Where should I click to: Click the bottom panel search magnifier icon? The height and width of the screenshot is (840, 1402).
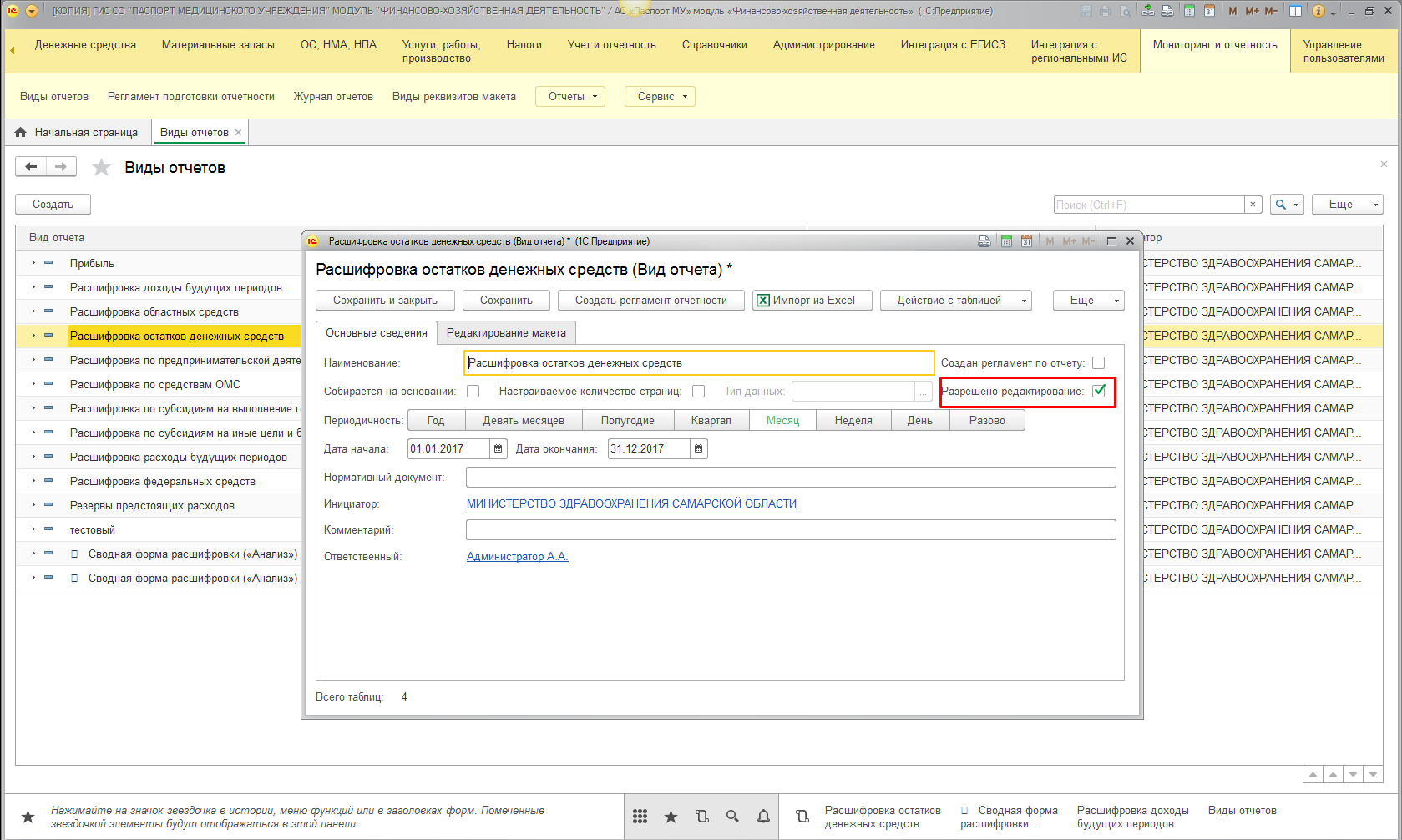pos(732,817)
